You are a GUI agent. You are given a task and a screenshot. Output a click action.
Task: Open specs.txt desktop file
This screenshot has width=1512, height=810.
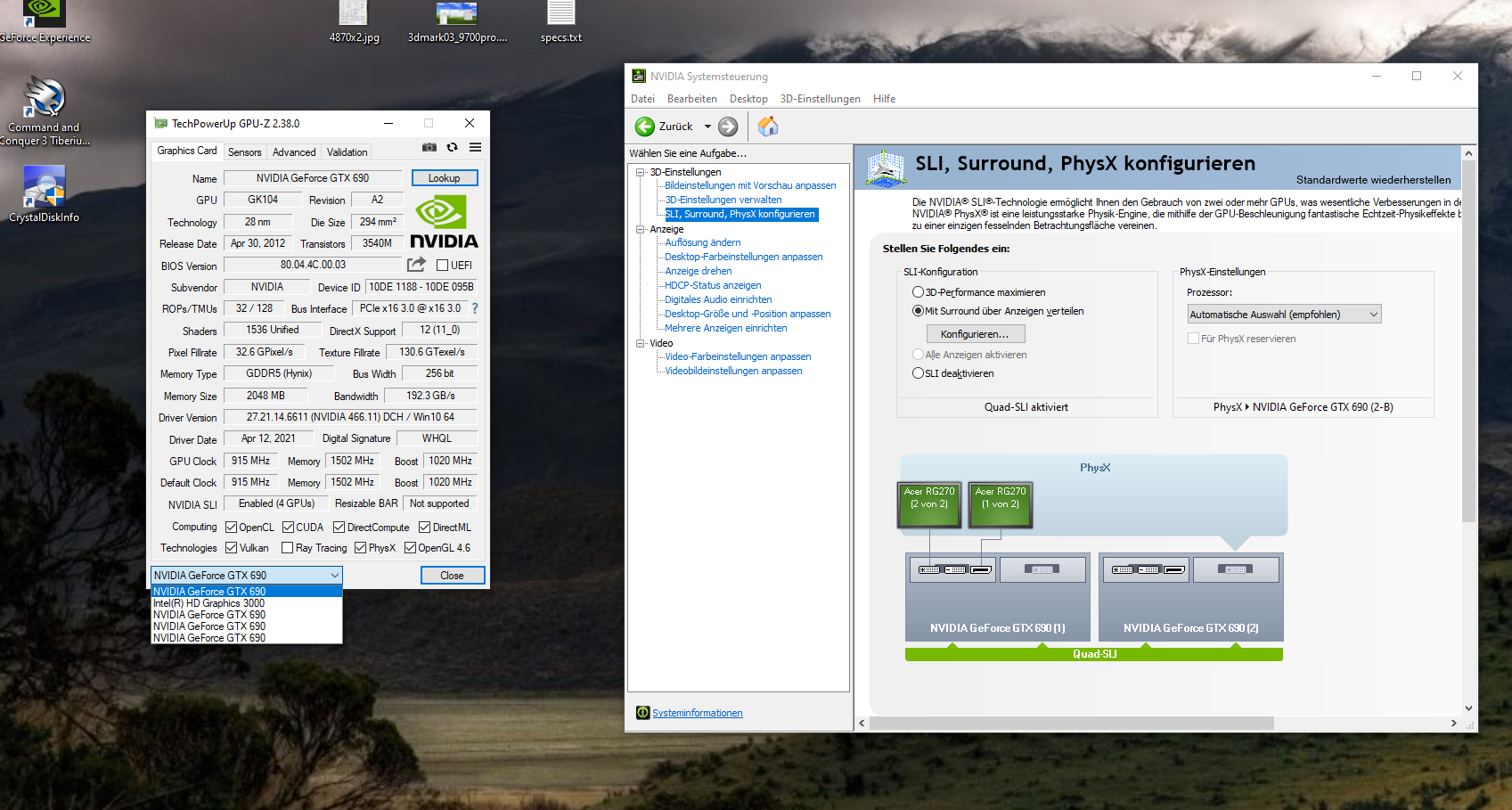pyautogui.click(x=561, y=22)
